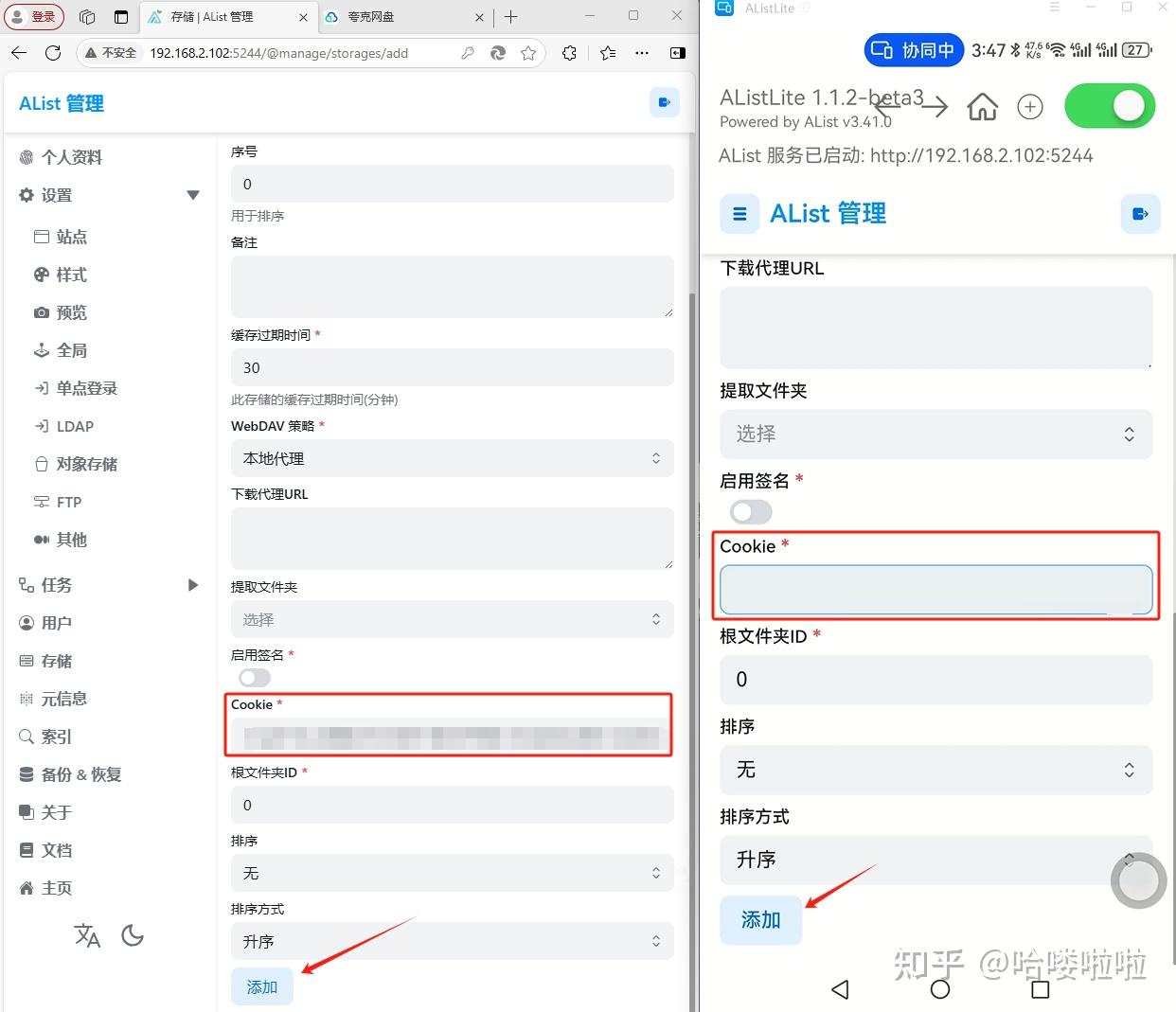Collapse the 设置 section in the sidebar
1176x1012 pixels.
193,195
